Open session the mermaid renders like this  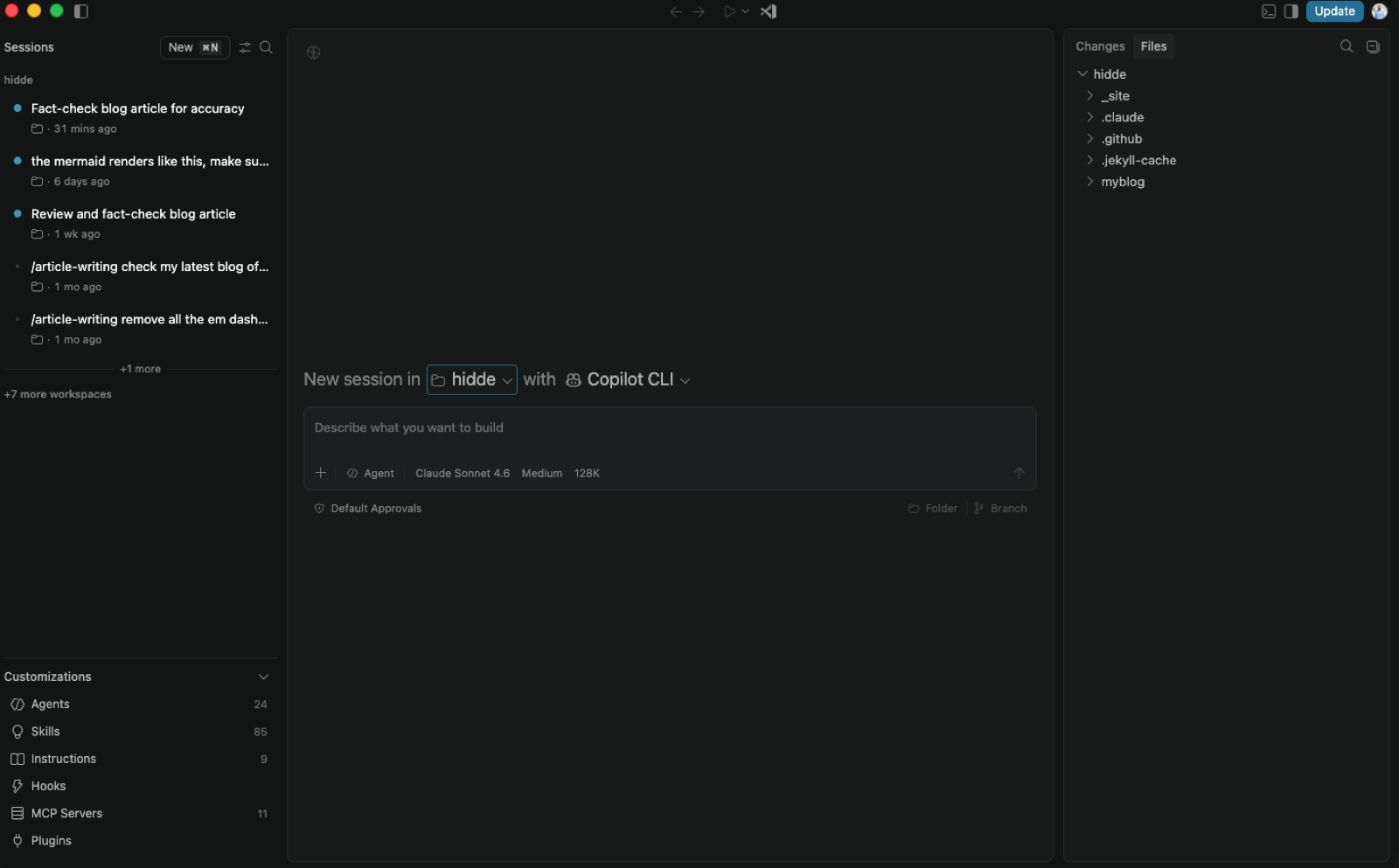[x=140, y=170]
